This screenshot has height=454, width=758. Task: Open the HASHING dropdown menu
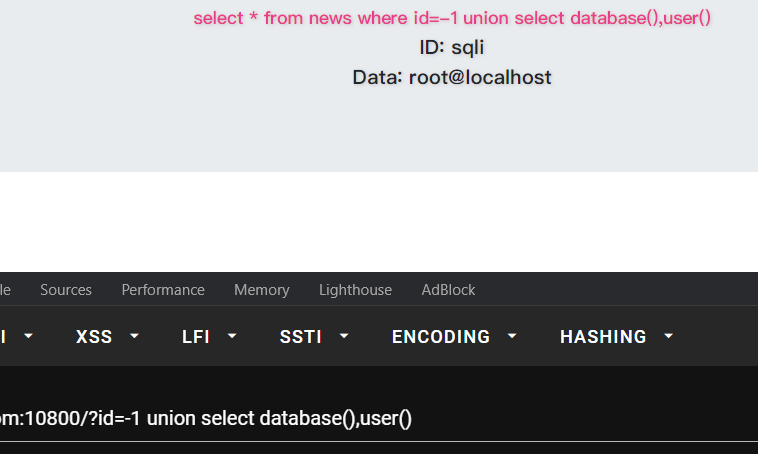pyautogui.click(x=617, y=337)
